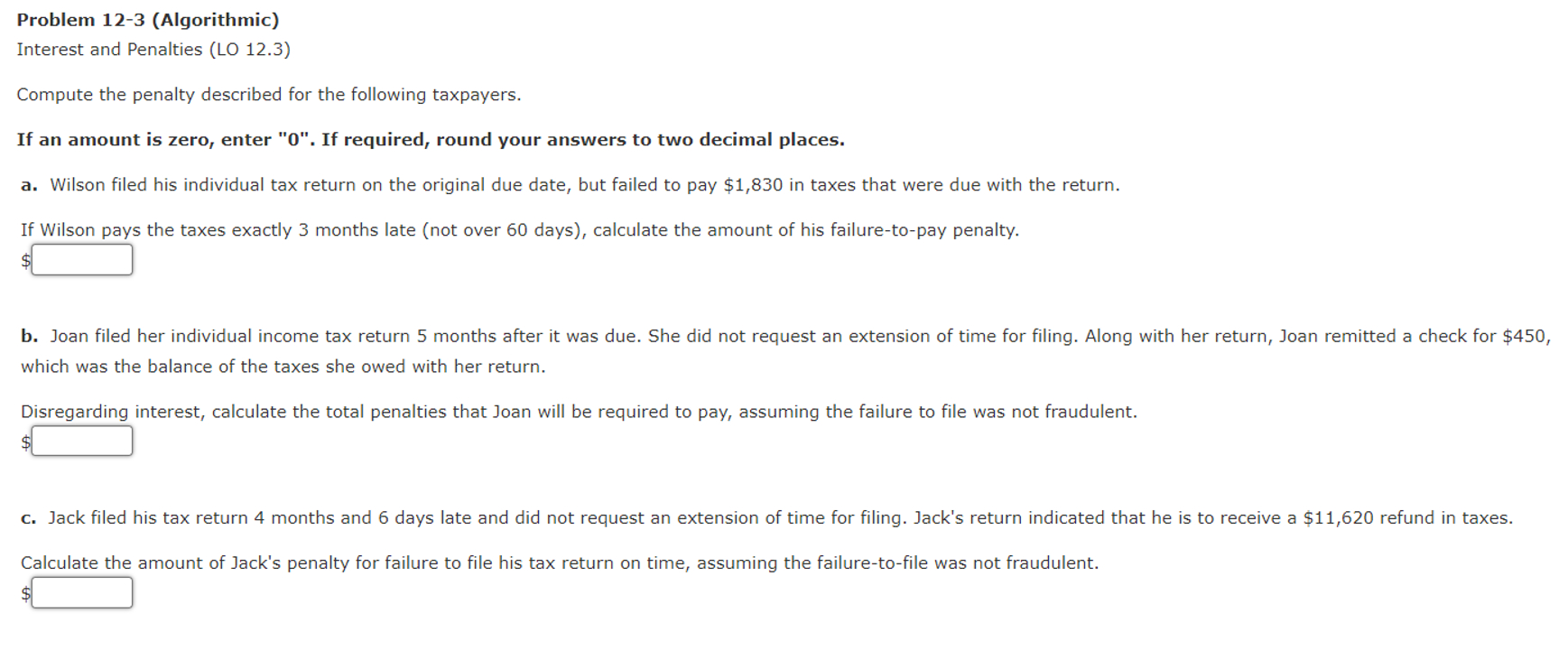Viewport: 1568px width, 651px height.
Task: Click the dollar sign beside part a input
Action: pyautogui.click(x=23, y=260)
